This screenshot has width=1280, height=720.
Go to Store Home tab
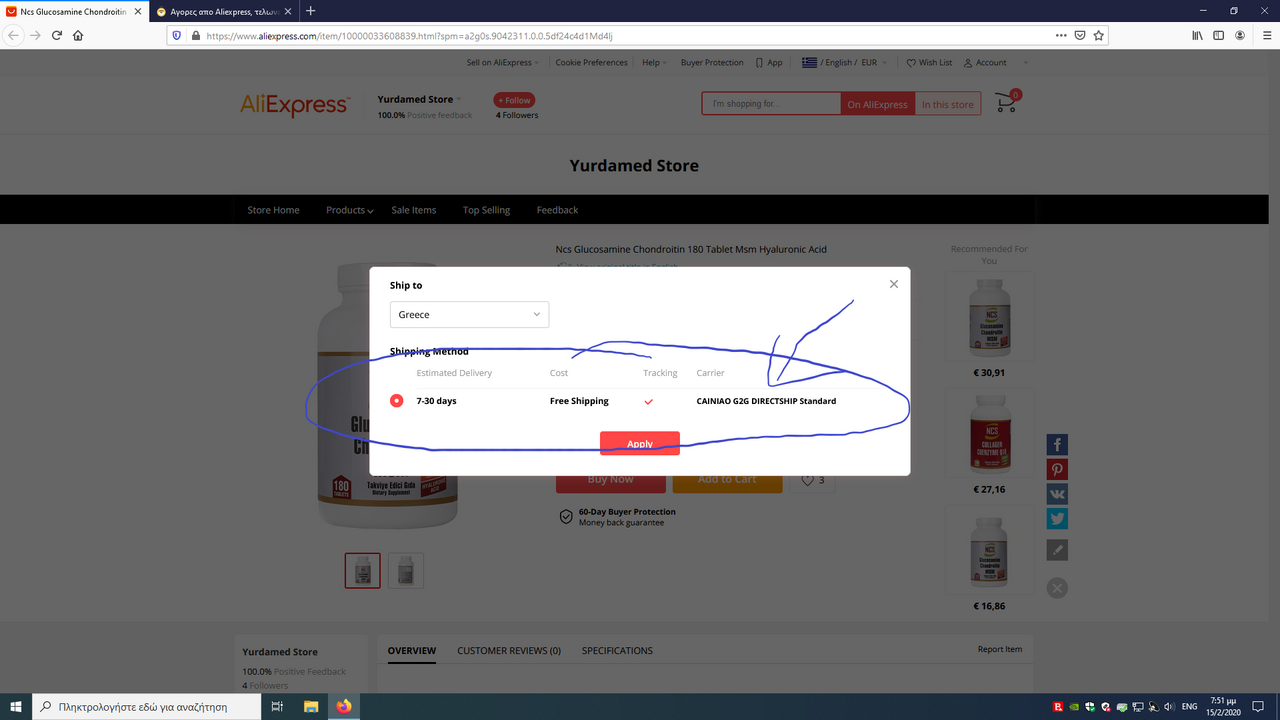pyautogui.click(x=273, y=210)
